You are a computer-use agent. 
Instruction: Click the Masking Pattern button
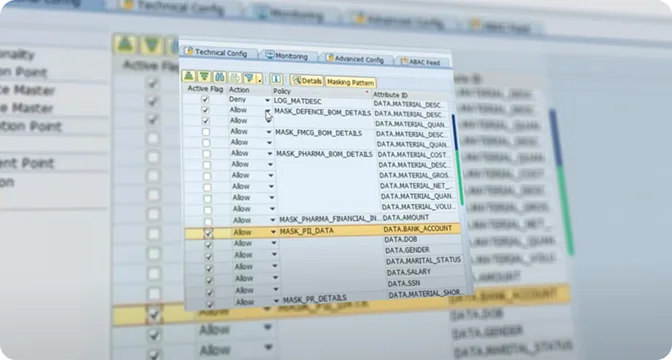[351, 82]
